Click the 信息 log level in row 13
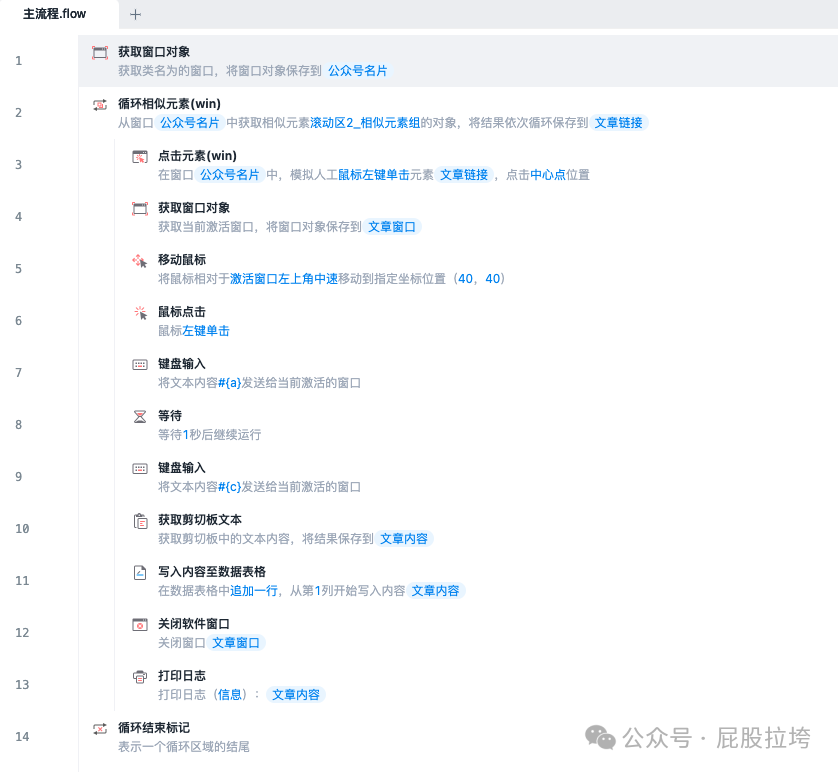 coord(230,695)
